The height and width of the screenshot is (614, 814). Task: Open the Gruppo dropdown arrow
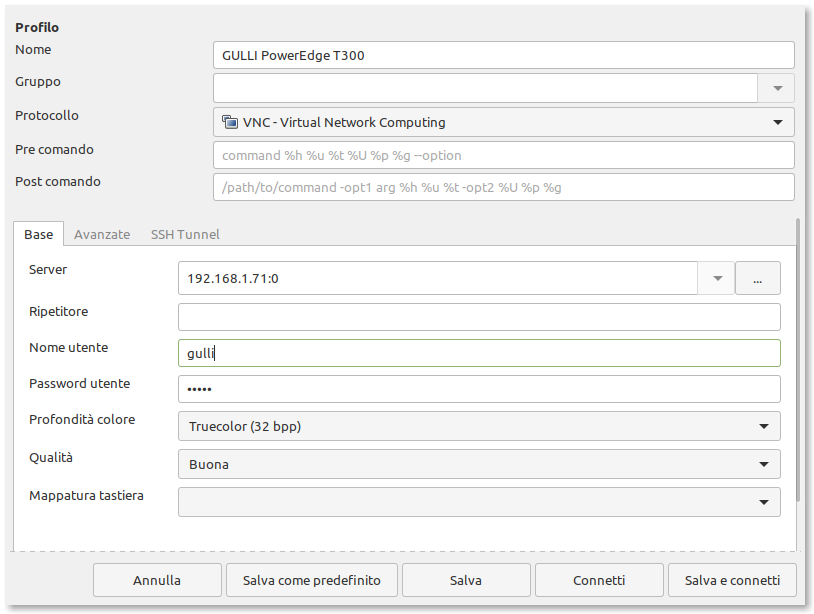point(777,88)
